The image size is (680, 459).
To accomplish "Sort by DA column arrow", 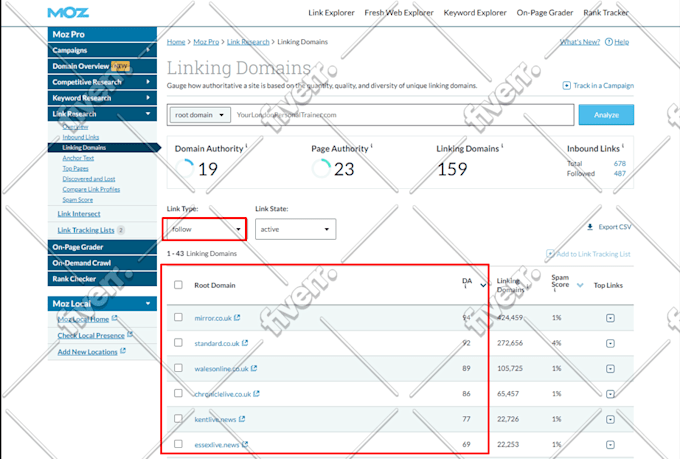I will point(483,285).
